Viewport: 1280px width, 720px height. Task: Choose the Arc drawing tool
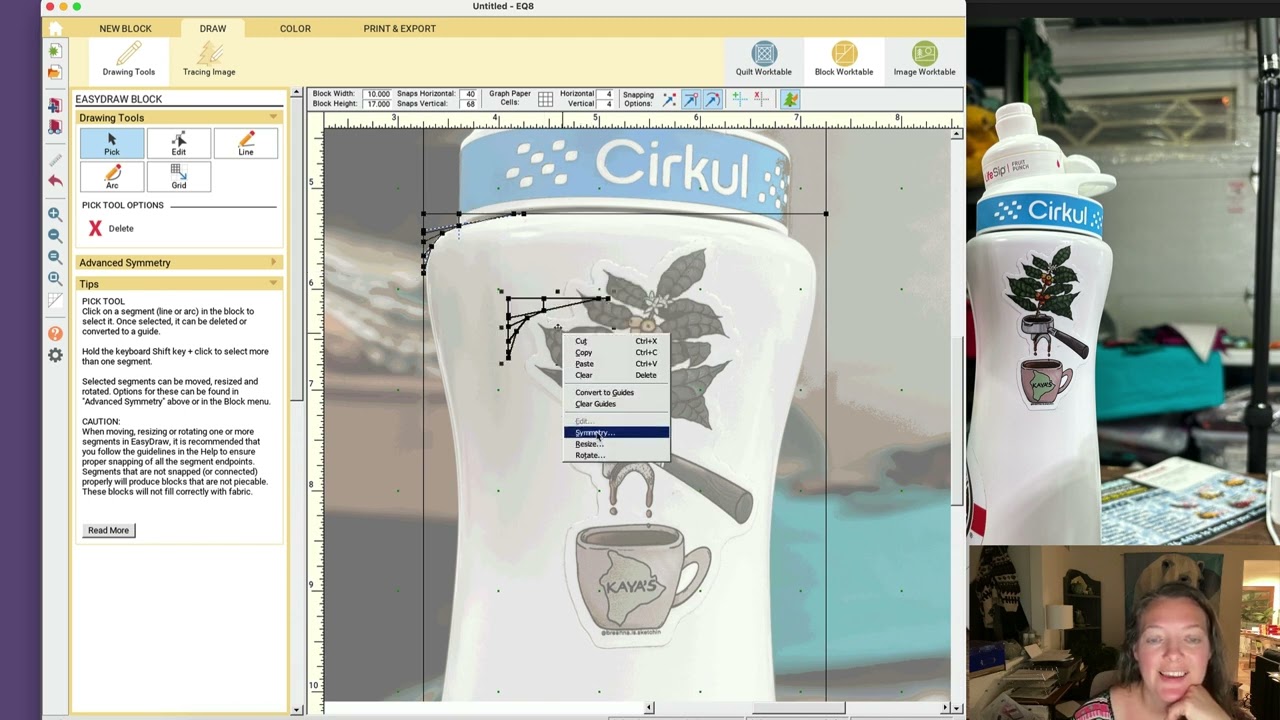pyautogui.click(x=112, y=177)
